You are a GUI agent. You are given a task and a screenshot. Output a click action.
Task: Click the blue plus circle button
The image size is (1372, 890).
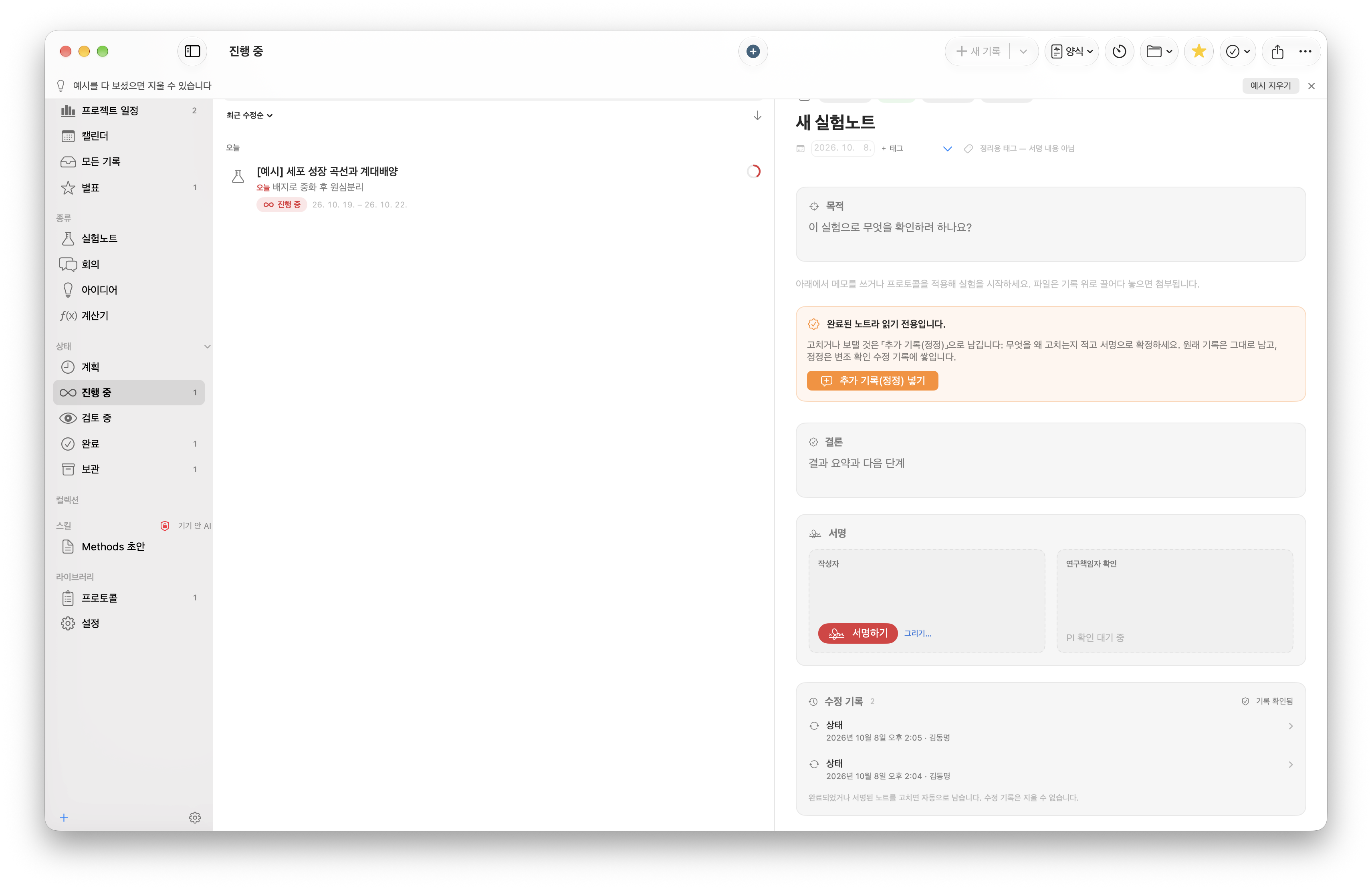click(753, 51)
